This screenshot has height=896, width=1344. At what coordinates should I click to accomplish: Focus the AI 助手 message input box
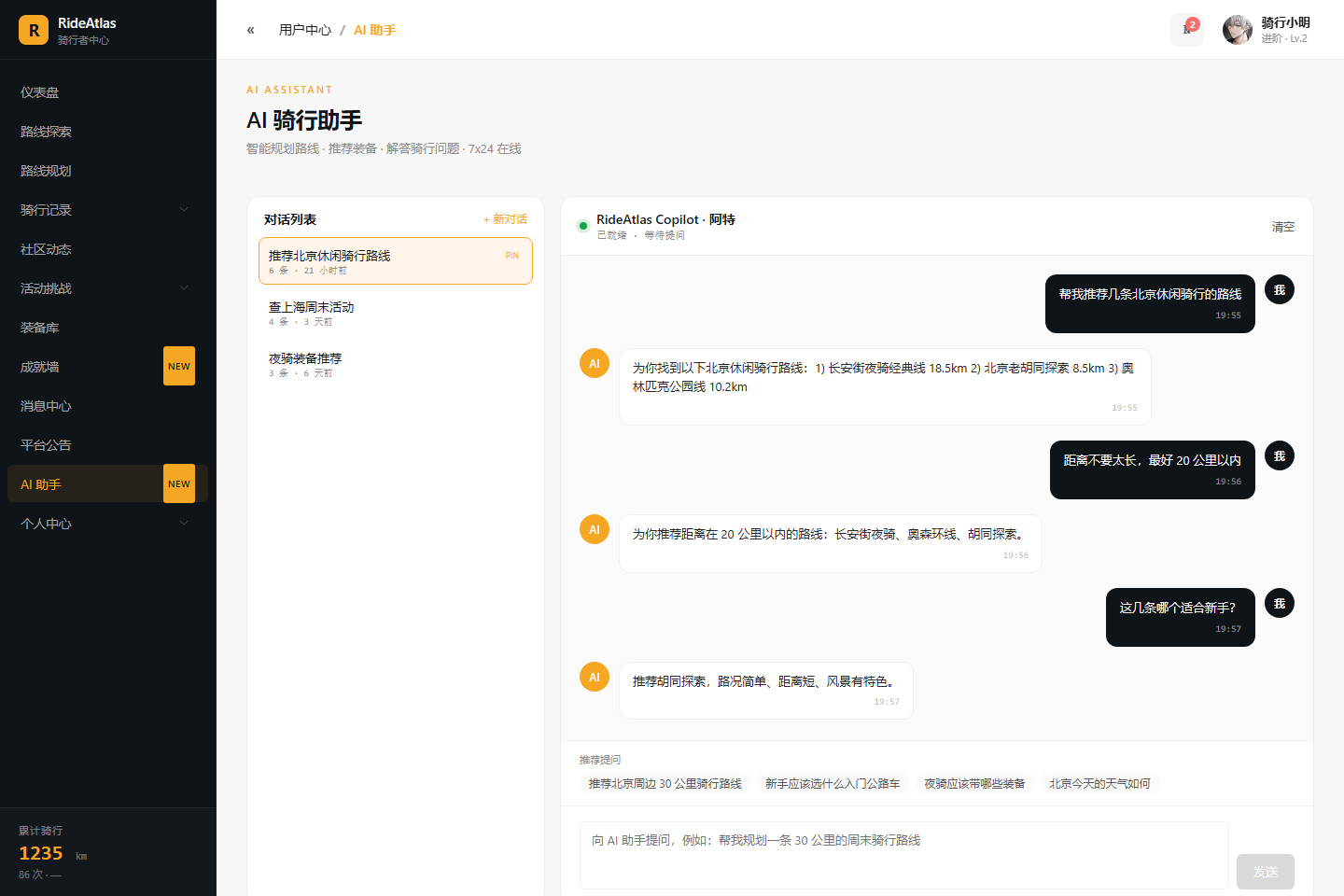903,855
